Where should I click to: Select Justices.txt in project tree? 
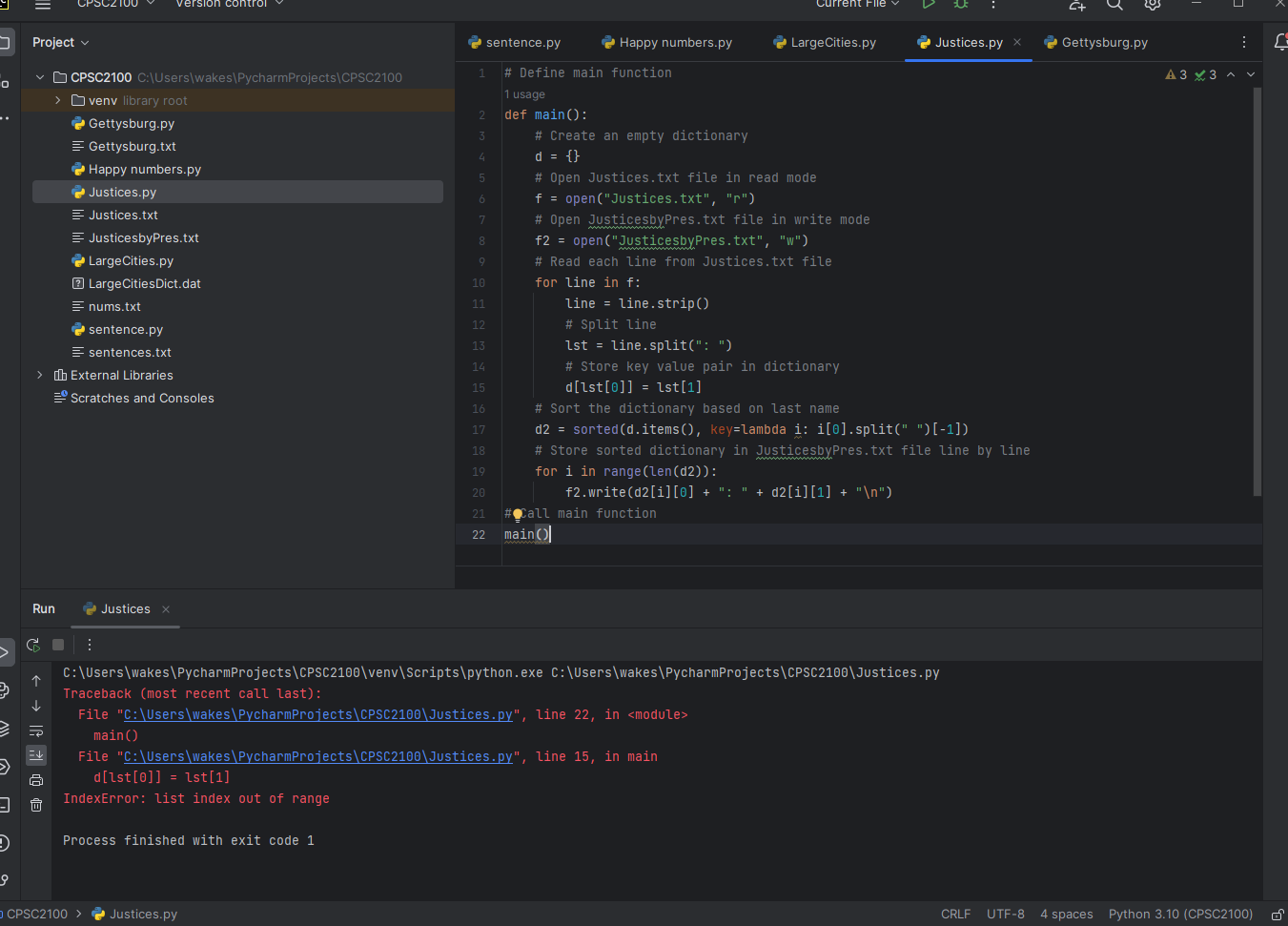[x=123, y=215]
